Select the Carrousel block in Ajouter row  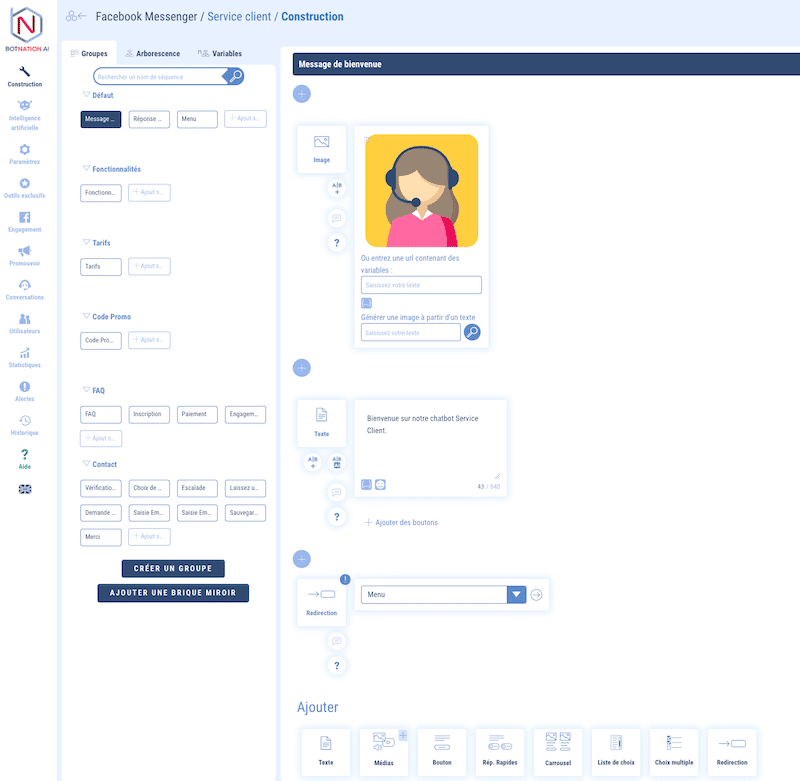click(x=557, y=750)
